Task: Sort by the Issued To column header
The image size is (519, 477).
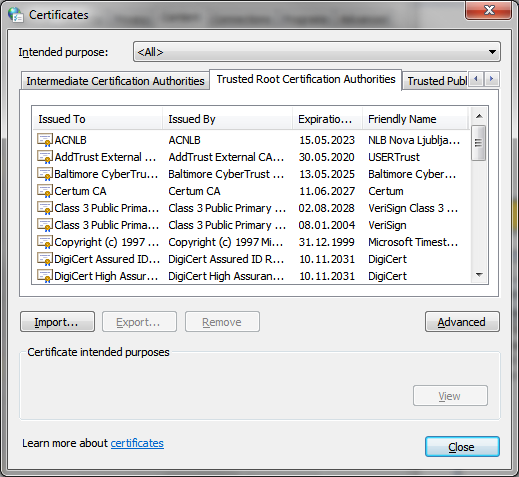Action: click(x=97, y=119)
